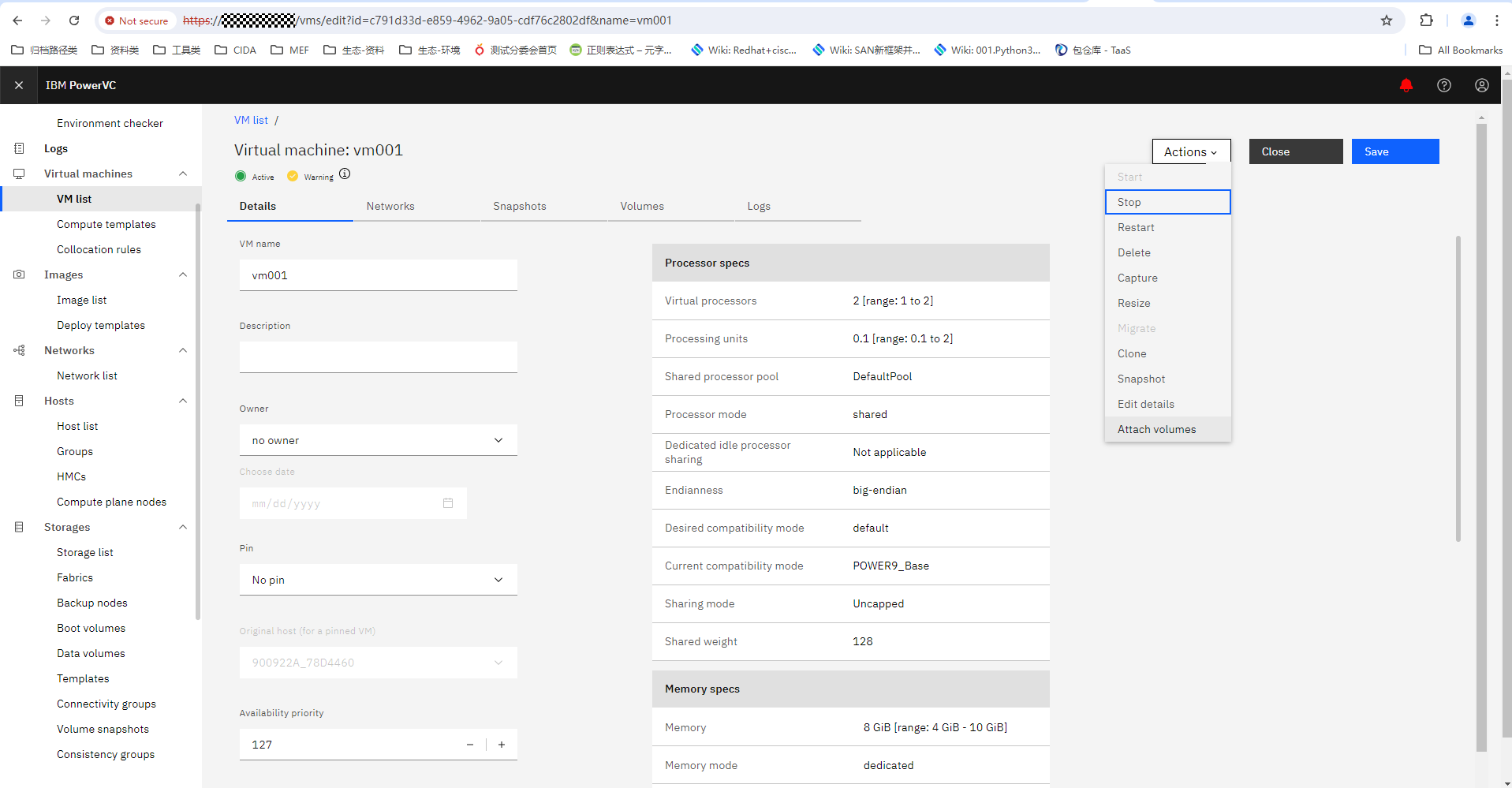
Task: Collapse the Storages section chevron
Action: coord(183,527)
